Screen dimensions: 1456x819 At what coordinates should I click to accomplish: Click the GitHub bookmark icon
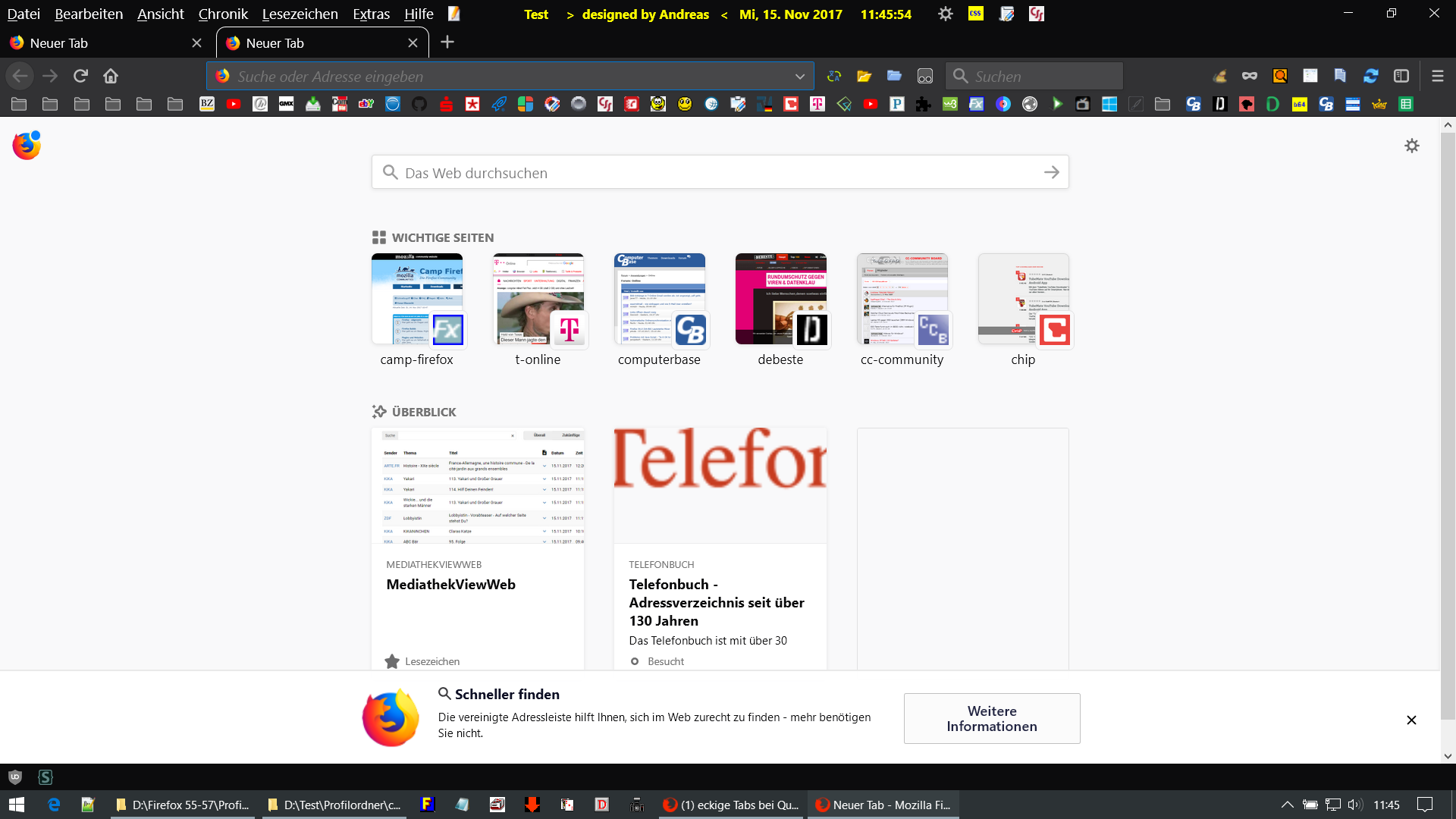(x=419, y=104)
